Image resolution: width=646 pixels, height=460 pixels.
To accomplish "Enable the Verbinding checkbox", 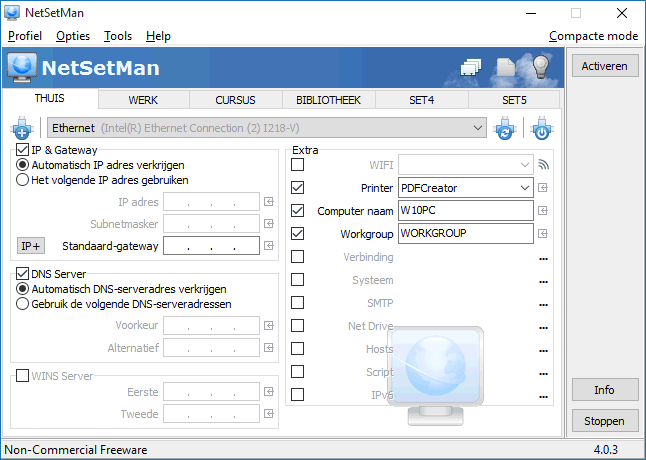I will click(297, 257).
